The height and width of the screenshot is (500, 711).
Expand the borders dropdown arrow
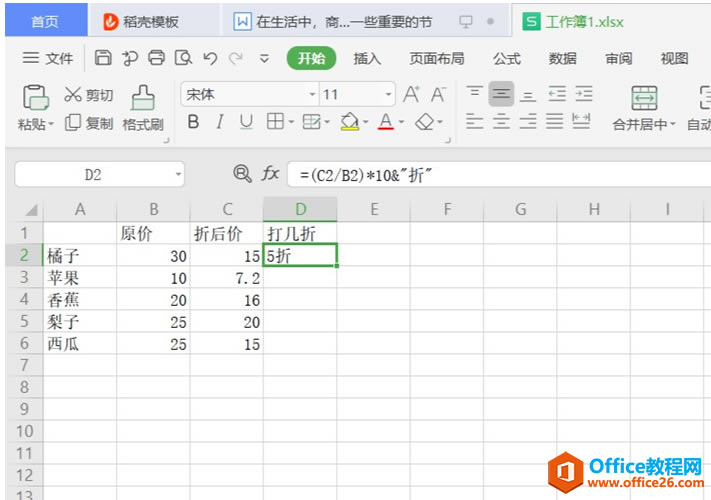click(x=291, y=122)
